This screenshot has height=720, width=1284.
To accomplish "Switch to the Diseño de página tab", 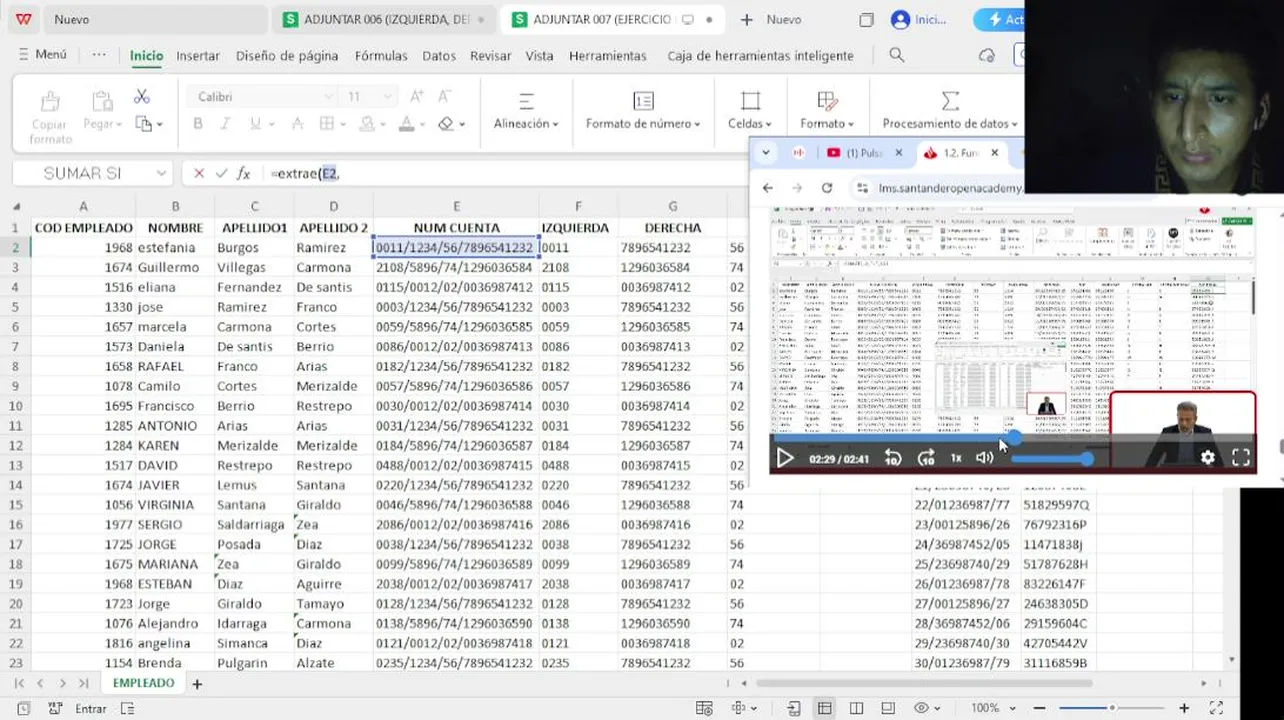I will coord(287,56).
